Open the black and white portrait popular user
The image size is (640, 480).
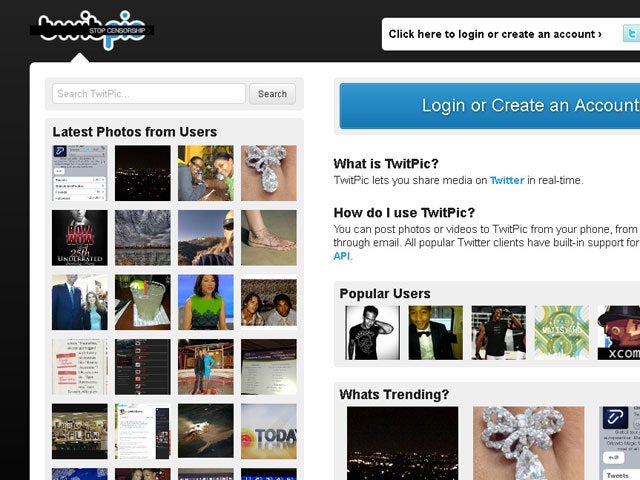tap(373, 333)
